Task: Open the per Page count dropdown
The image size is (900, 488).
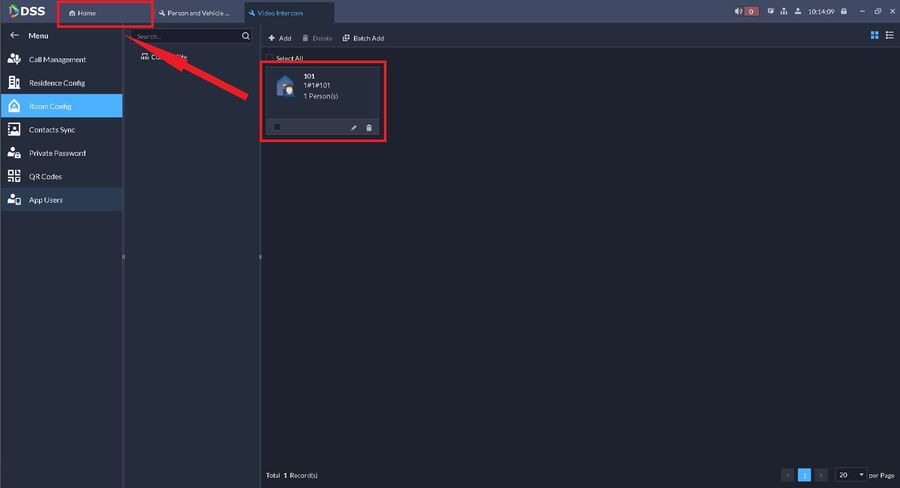Action: [851, 475]
